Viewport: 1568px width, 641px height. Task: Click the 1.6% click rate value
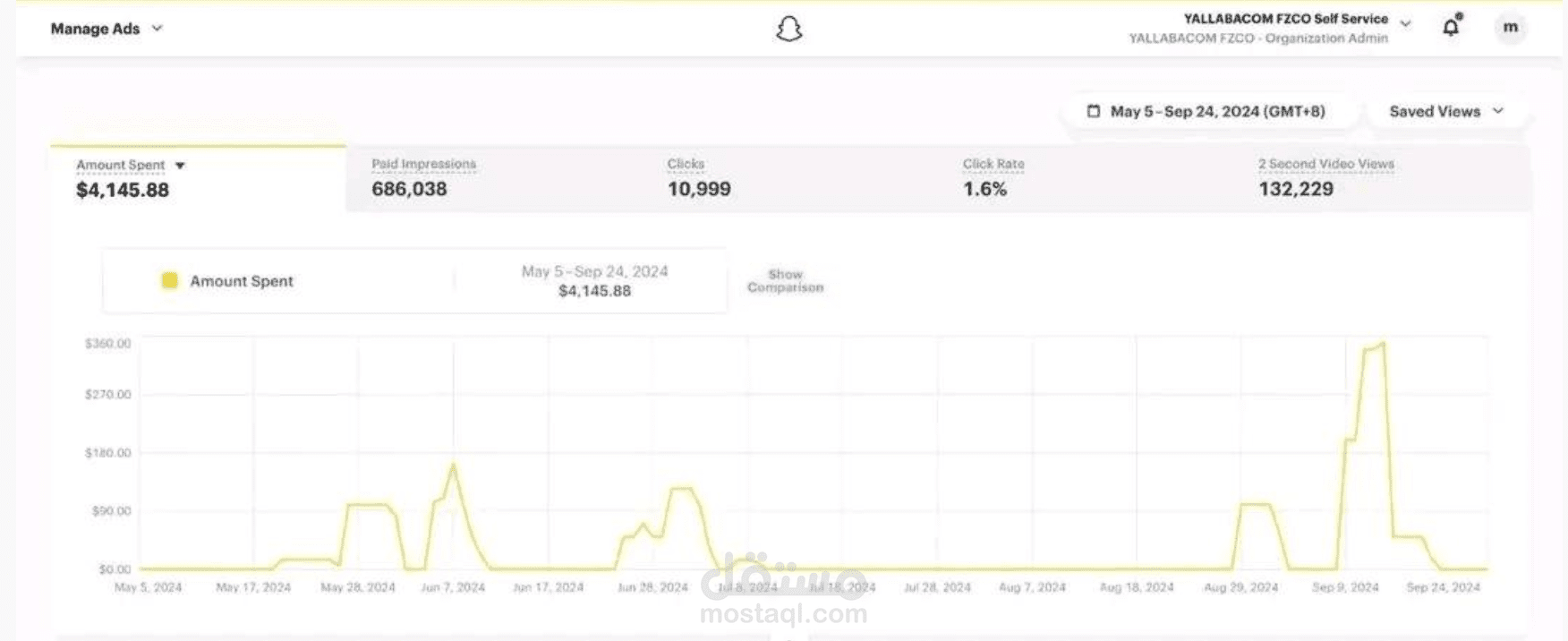coord(984,189)
